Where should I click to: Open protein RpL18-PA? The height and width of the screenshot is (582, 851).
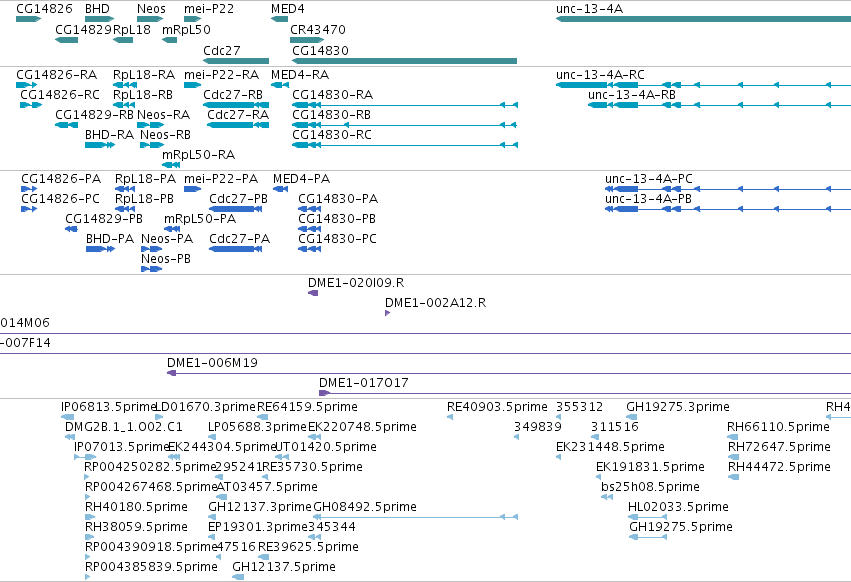(145, 179)
